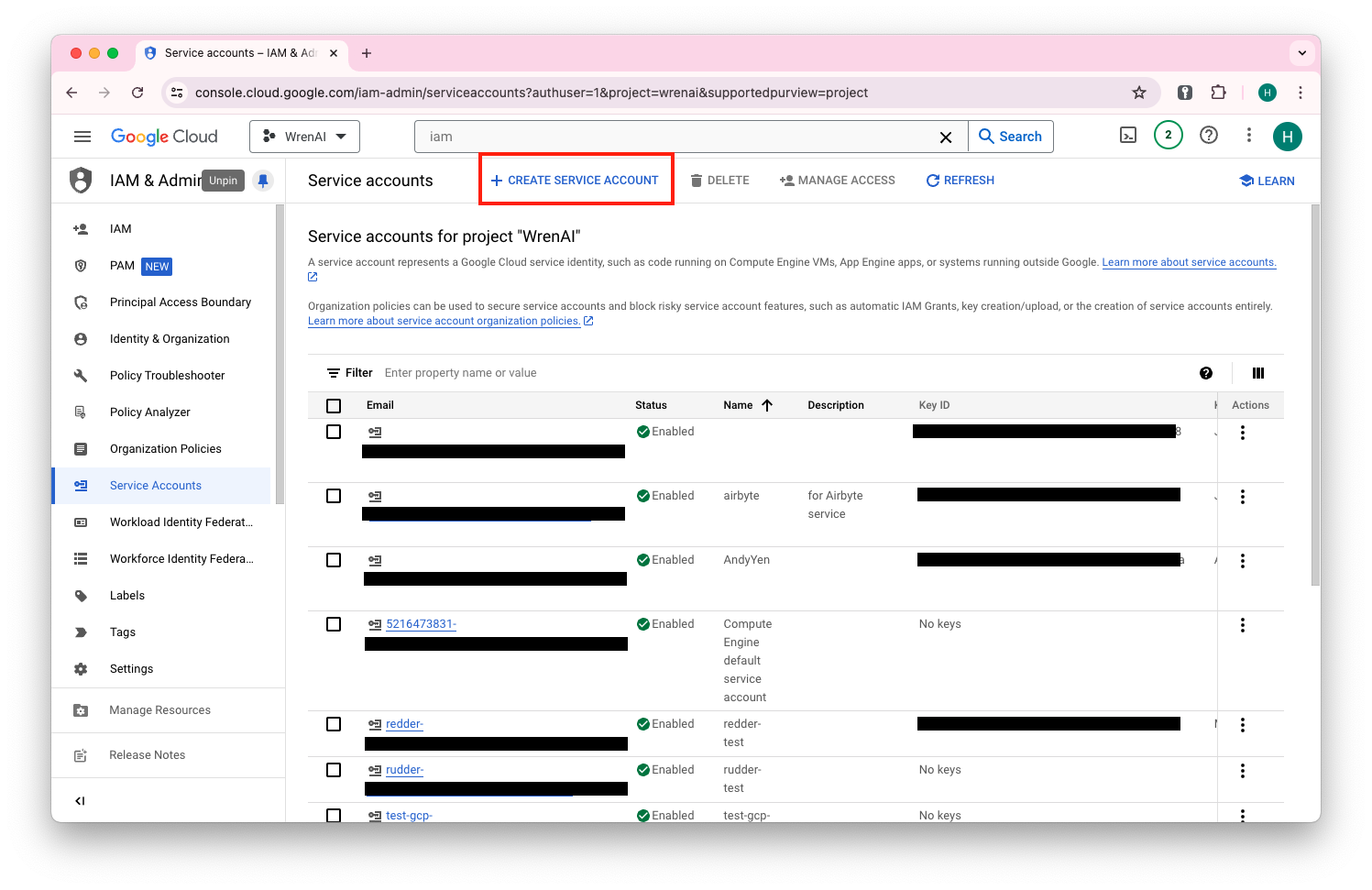
Task: Expand the Chrome tab search dropdown
Action: click(1301, 53)
